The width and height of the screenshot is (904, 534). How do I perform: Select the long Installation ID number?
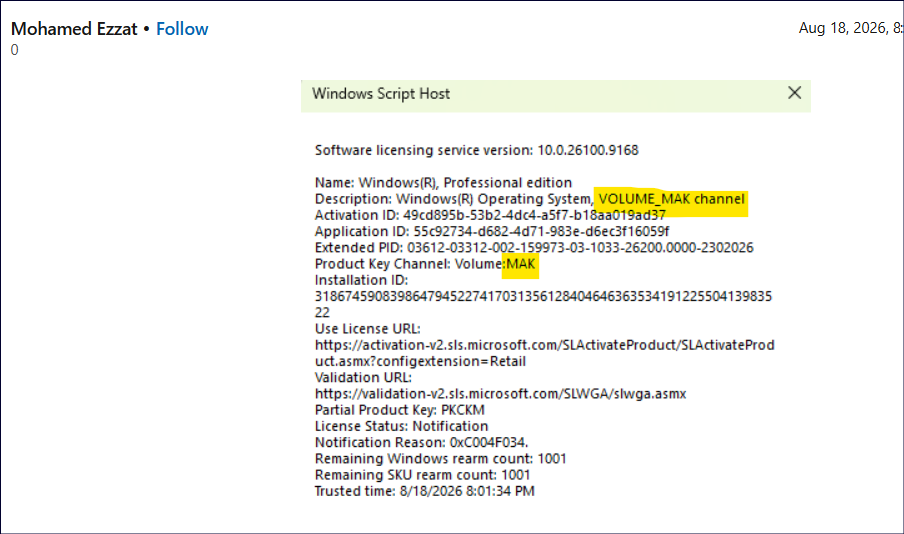[x=543, y=304]
